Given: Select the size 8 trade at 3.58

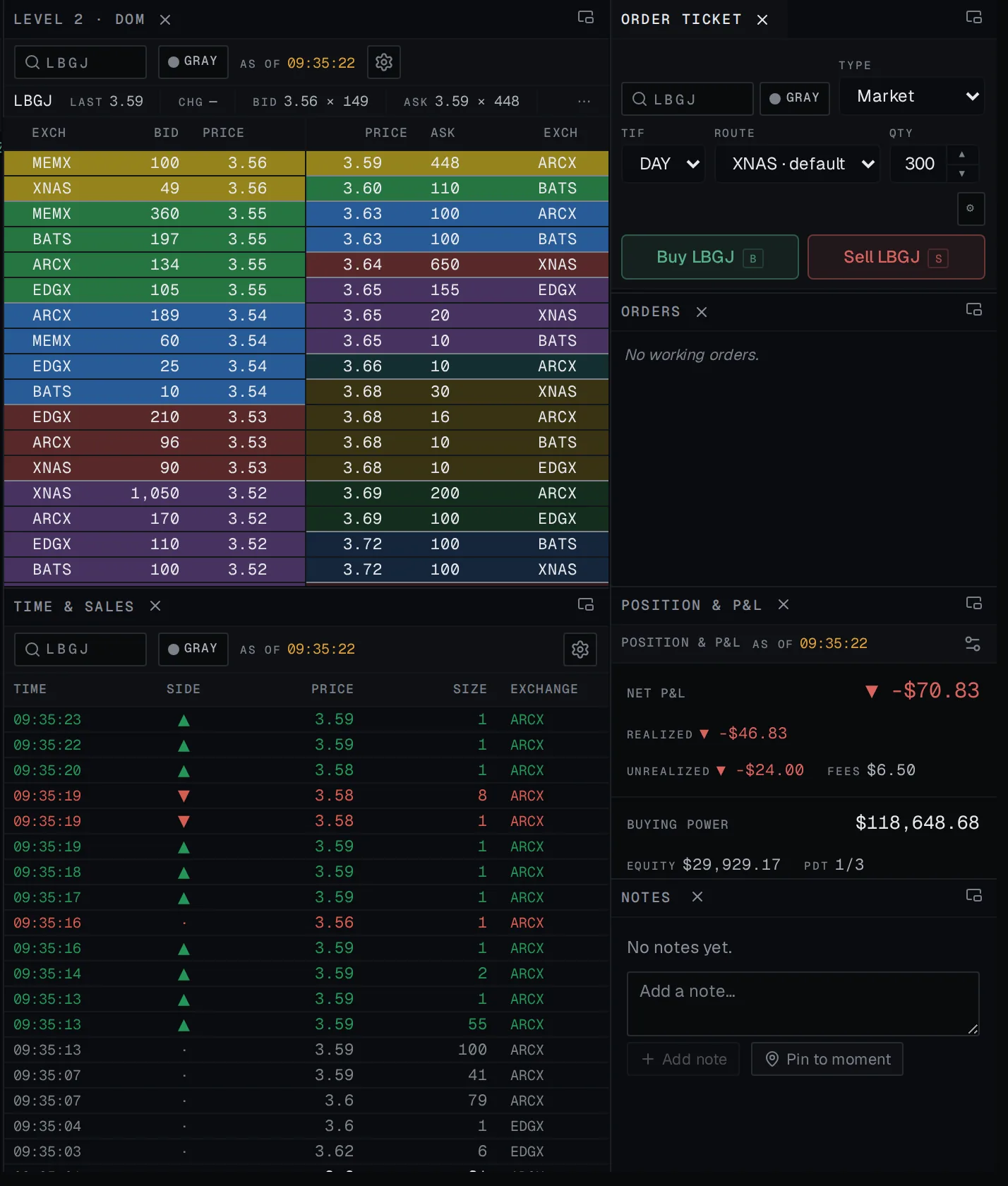Looking at the screenshot, I should click(306, 796).
